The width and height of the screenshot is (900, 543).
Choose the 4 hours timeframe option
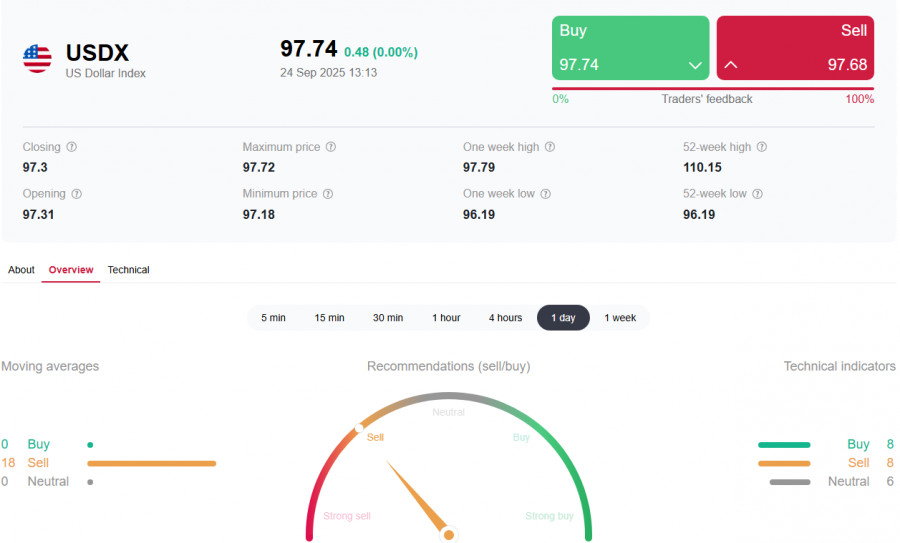[505, 318]
